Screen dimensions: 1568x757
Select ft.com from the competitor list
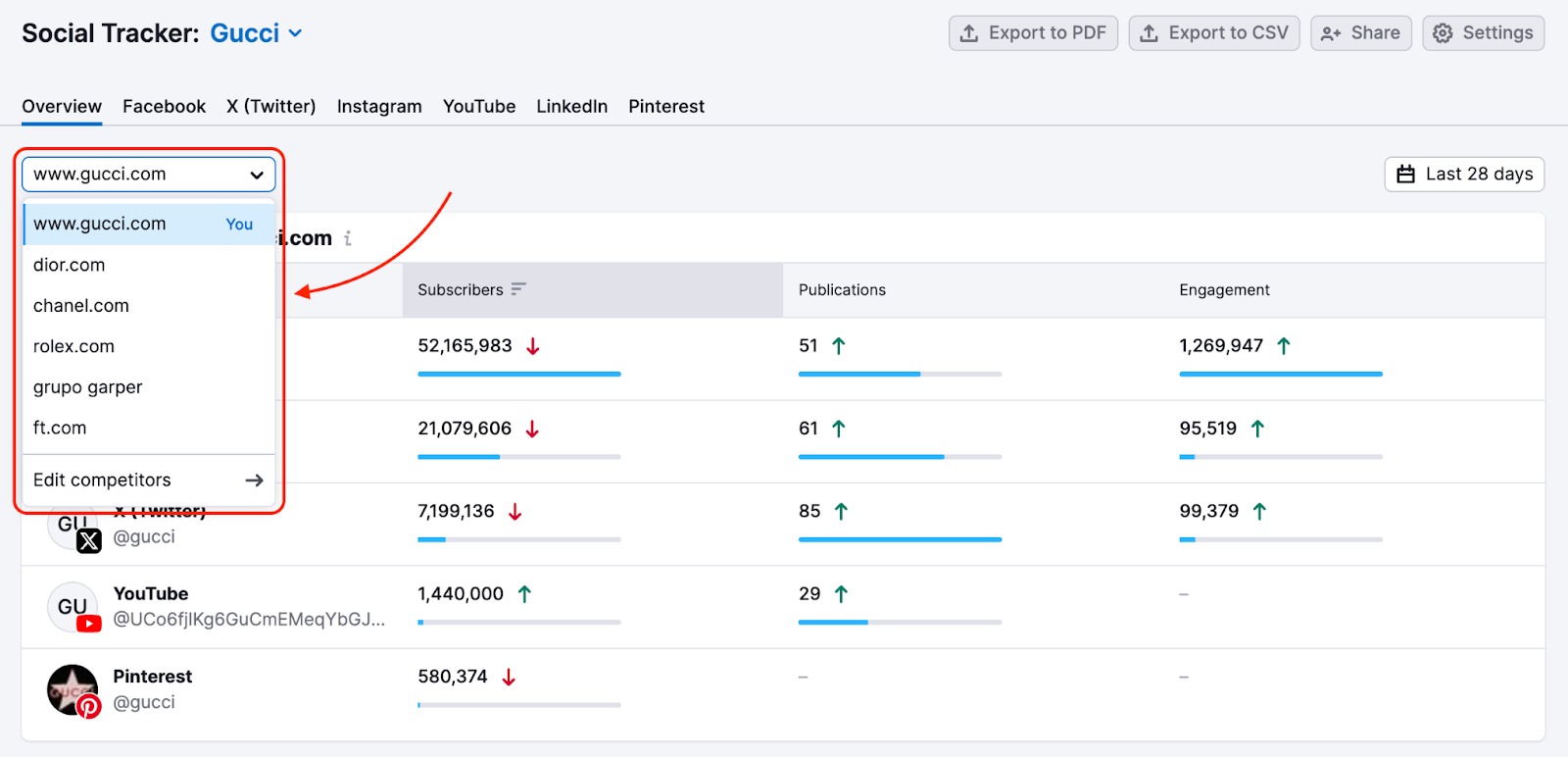[149, 428]
